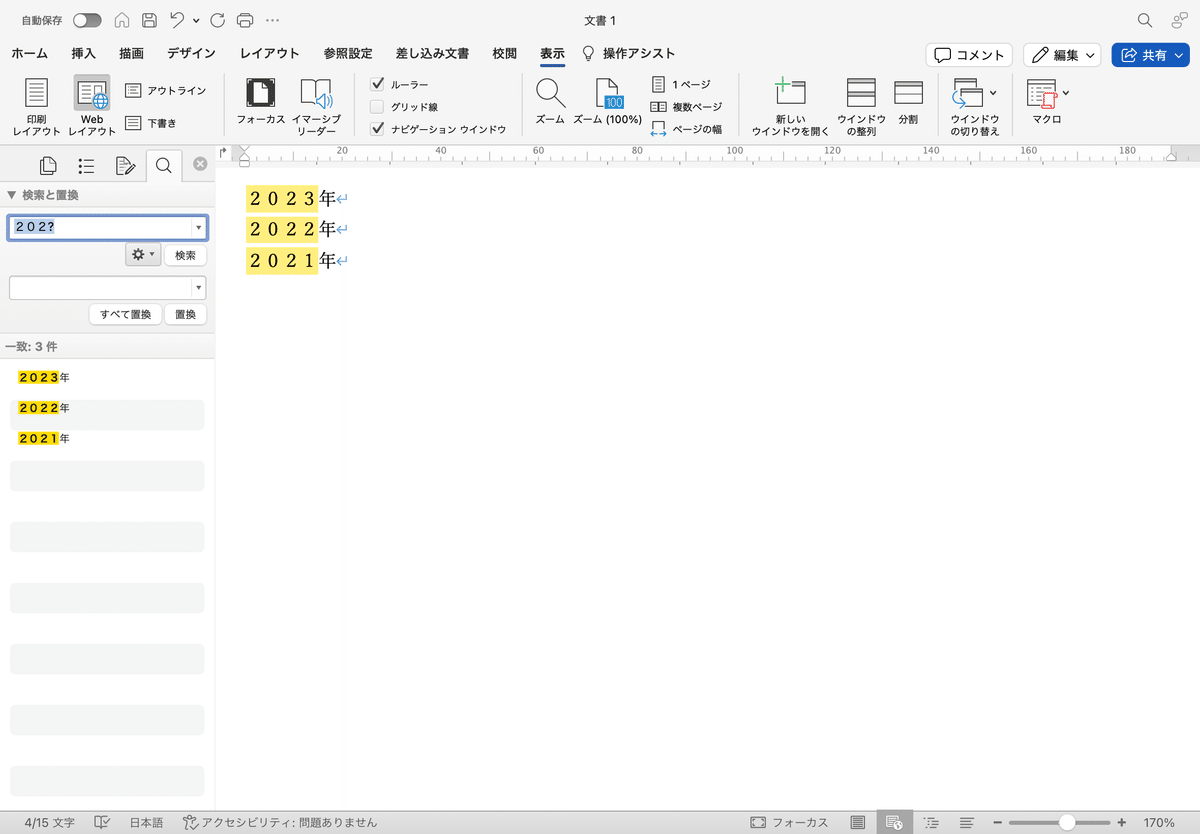Select 1 ページ zoom option

(x=681, y=85)
